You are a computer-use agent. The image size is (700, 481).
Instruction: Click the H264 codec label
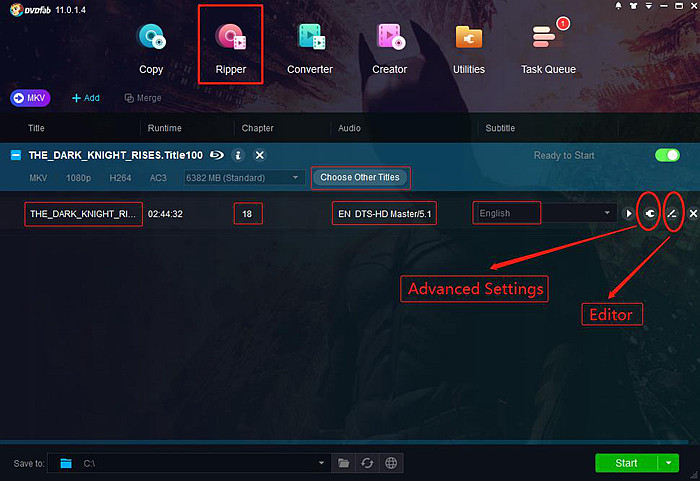pyautogui.click(x=121, y=178)
